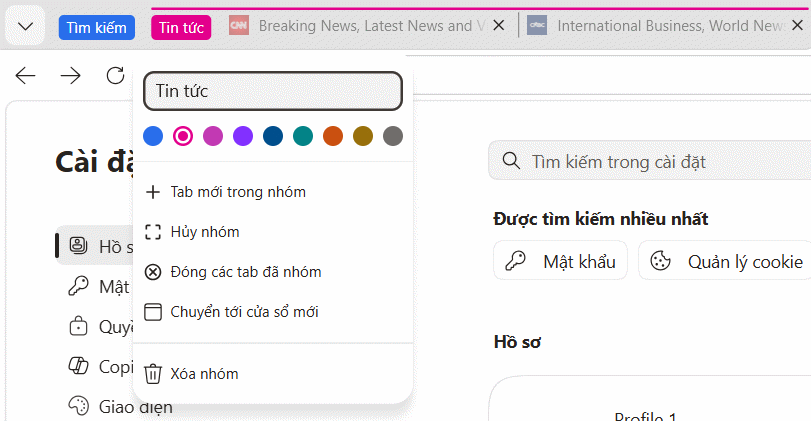
Task: Click the trash can delete group icon
Action: point(153,373)
